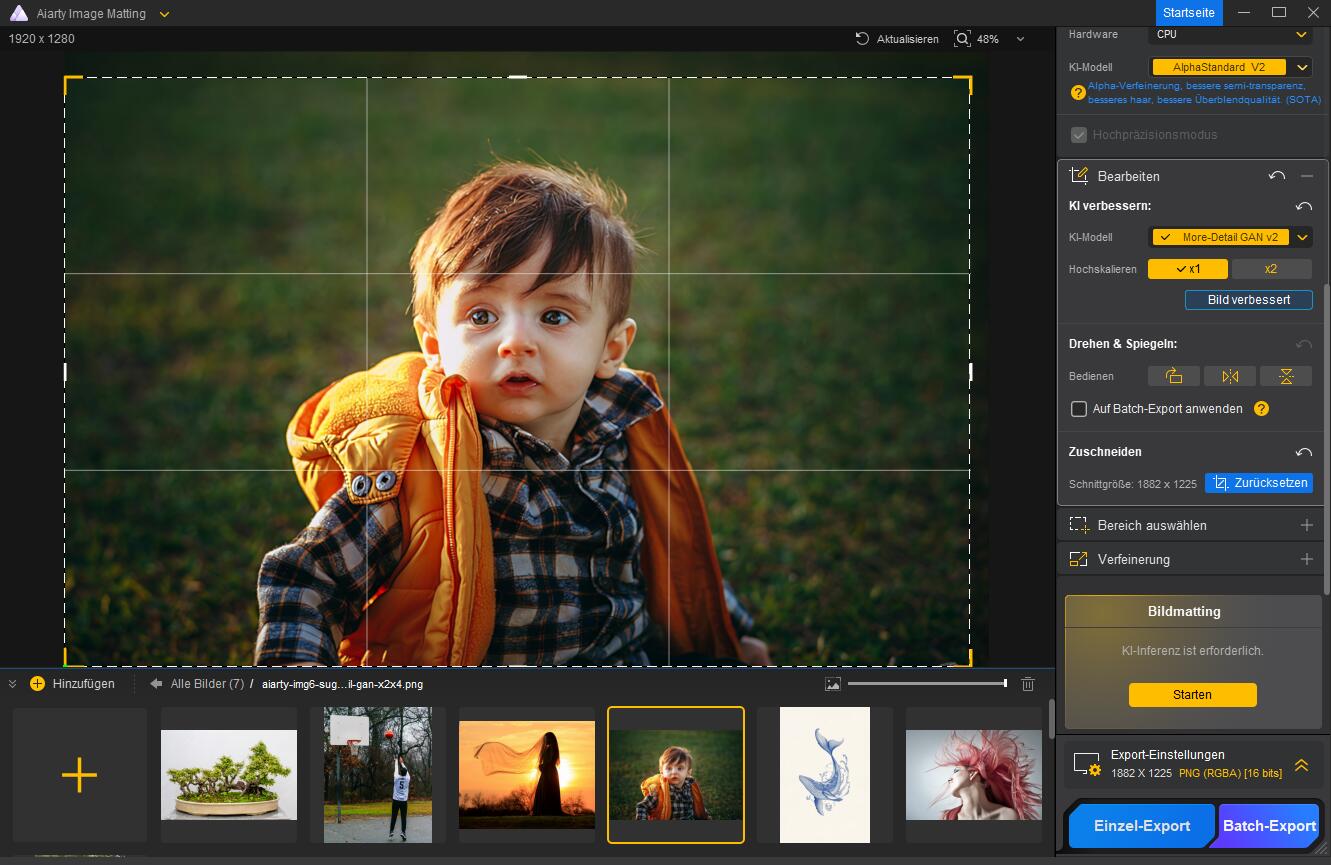Click the vertical flip icon
The image size is (1331, 865).
coord(1286,376)
